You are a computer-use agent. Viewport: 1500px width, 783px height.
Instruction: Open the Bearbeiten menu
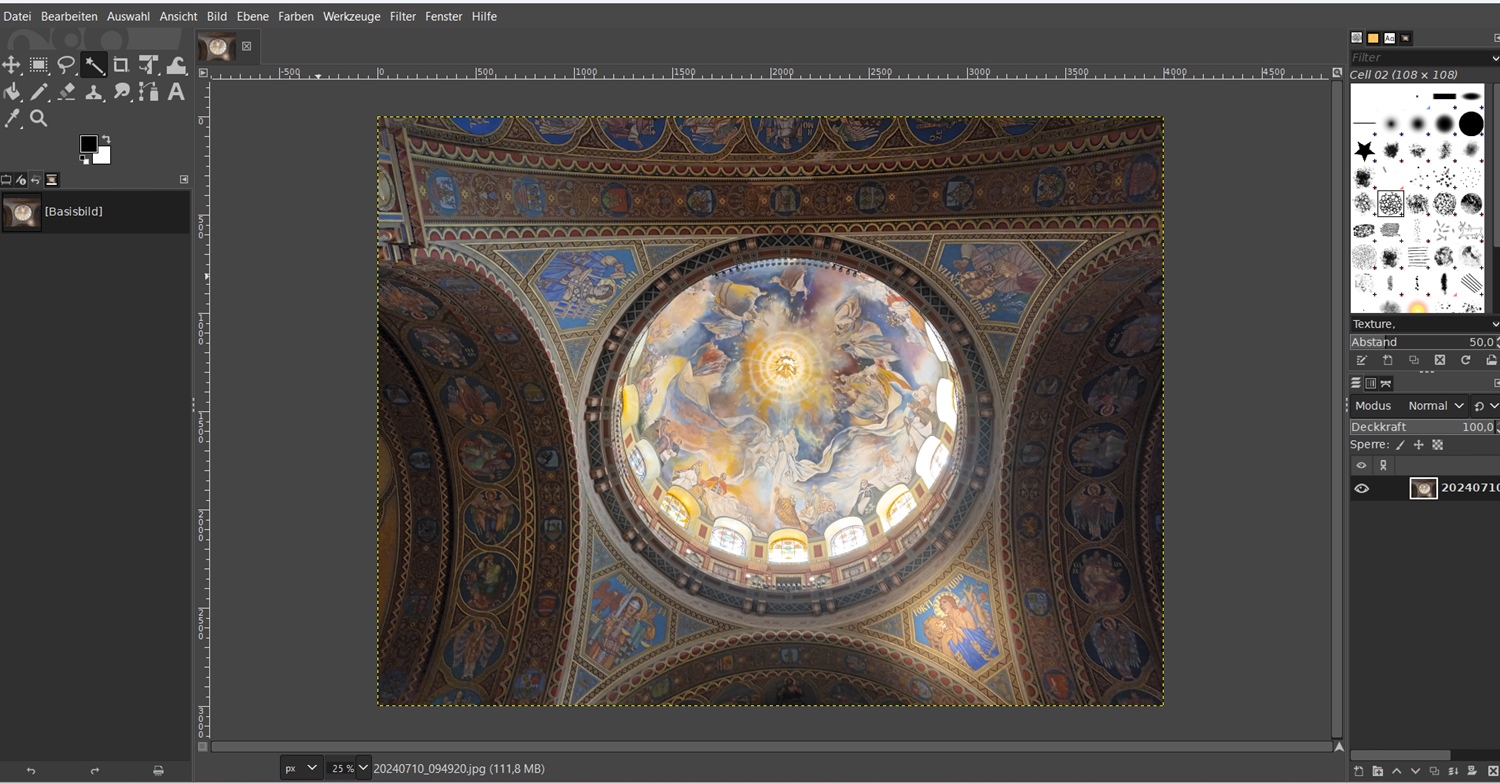[x=69, y=16]
